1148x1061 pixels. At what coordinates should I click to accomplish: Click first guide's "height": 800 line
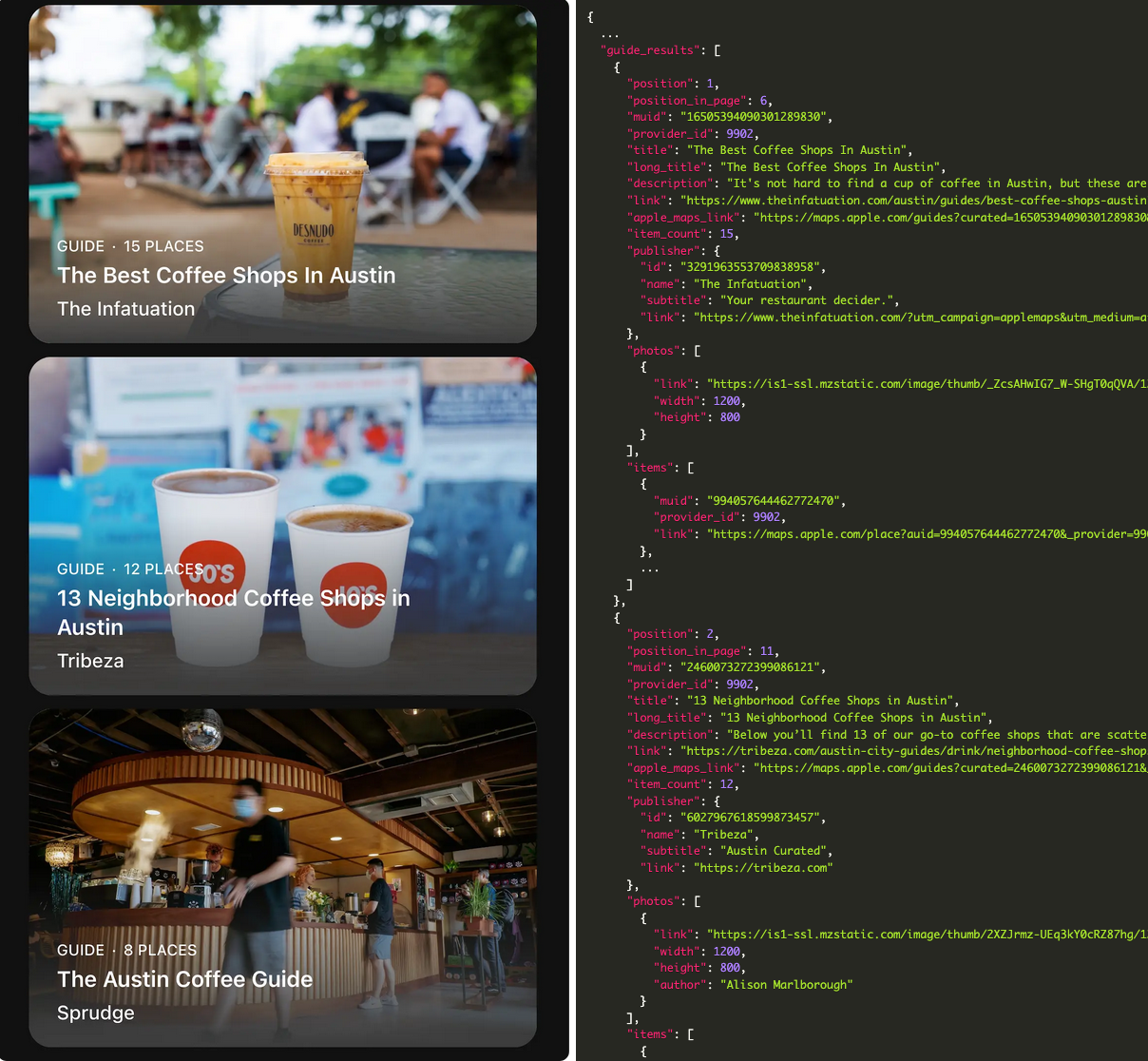click(x=698, y=417)
